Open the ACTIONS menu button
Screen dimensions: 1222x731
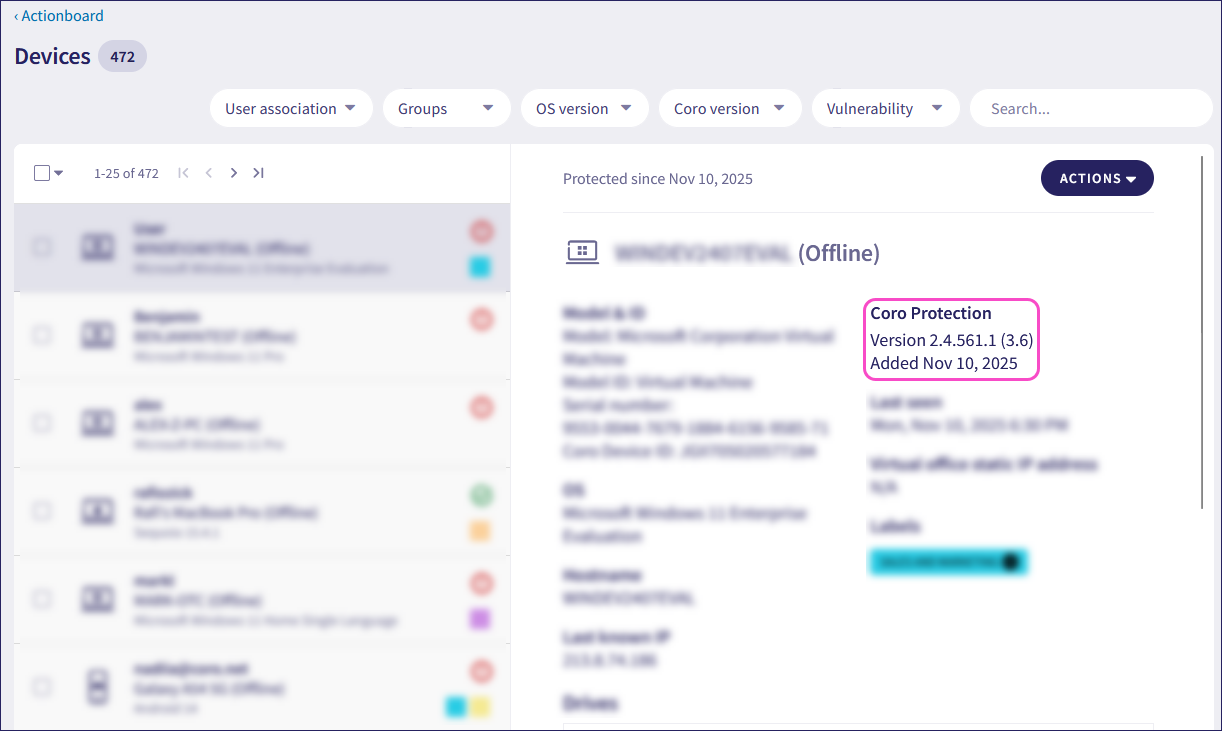point(1097,178)
